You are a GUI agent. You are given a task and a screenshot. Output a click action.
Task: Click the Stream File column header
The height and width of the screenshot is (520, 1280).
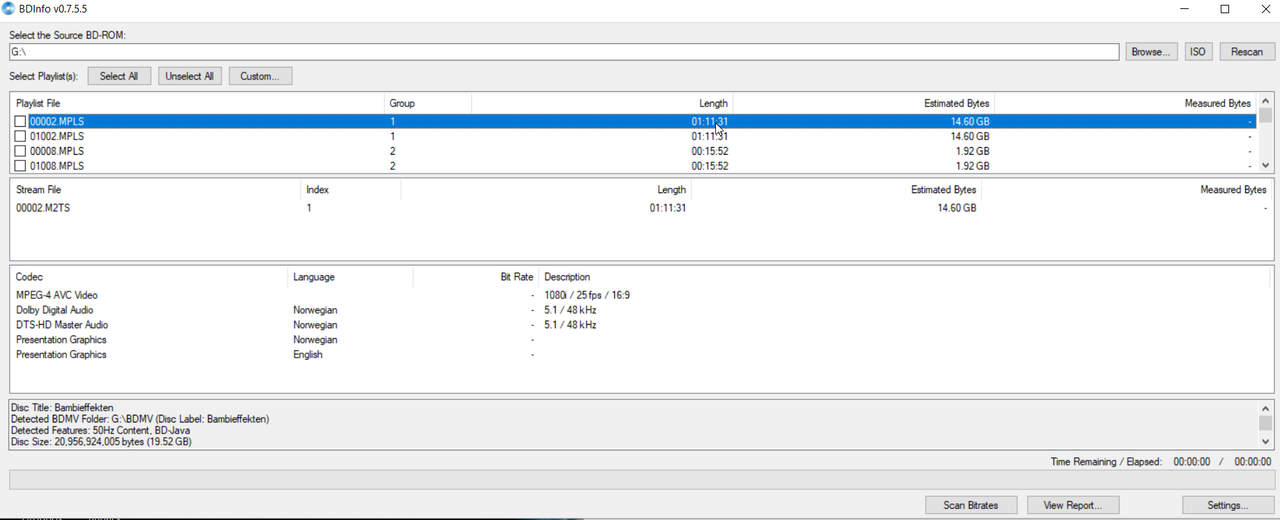click(156, 189)
